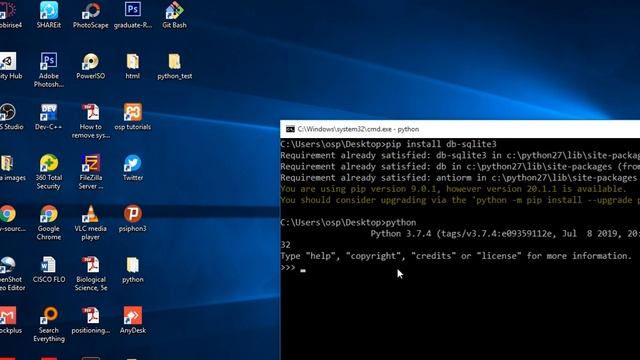Open the osp tutorials XAMPP icon

tap(133, 117)
